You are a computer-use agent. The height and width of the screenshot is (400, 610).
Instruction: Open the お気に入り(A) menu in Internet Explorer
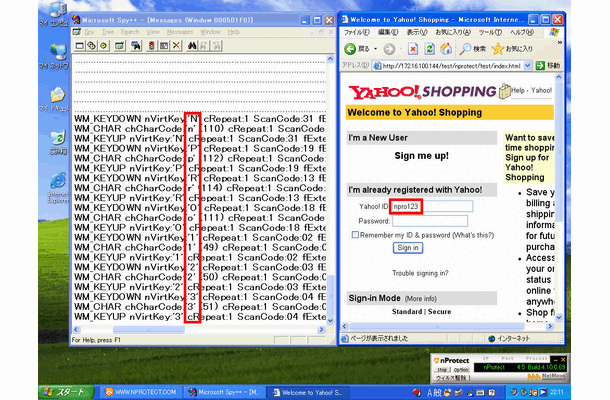pos(453,32)
